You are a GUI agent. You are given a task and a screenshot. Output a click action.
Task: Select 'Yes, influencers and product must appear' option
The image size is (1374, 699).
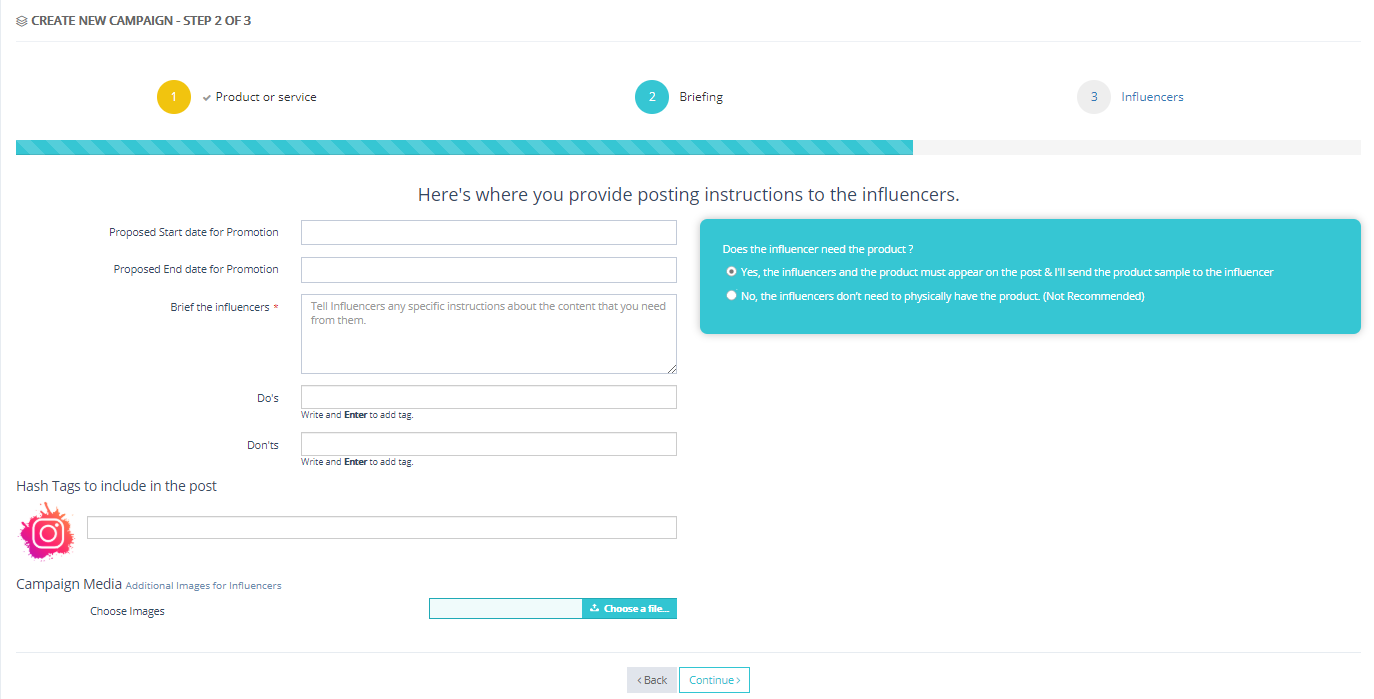point(731,272)
